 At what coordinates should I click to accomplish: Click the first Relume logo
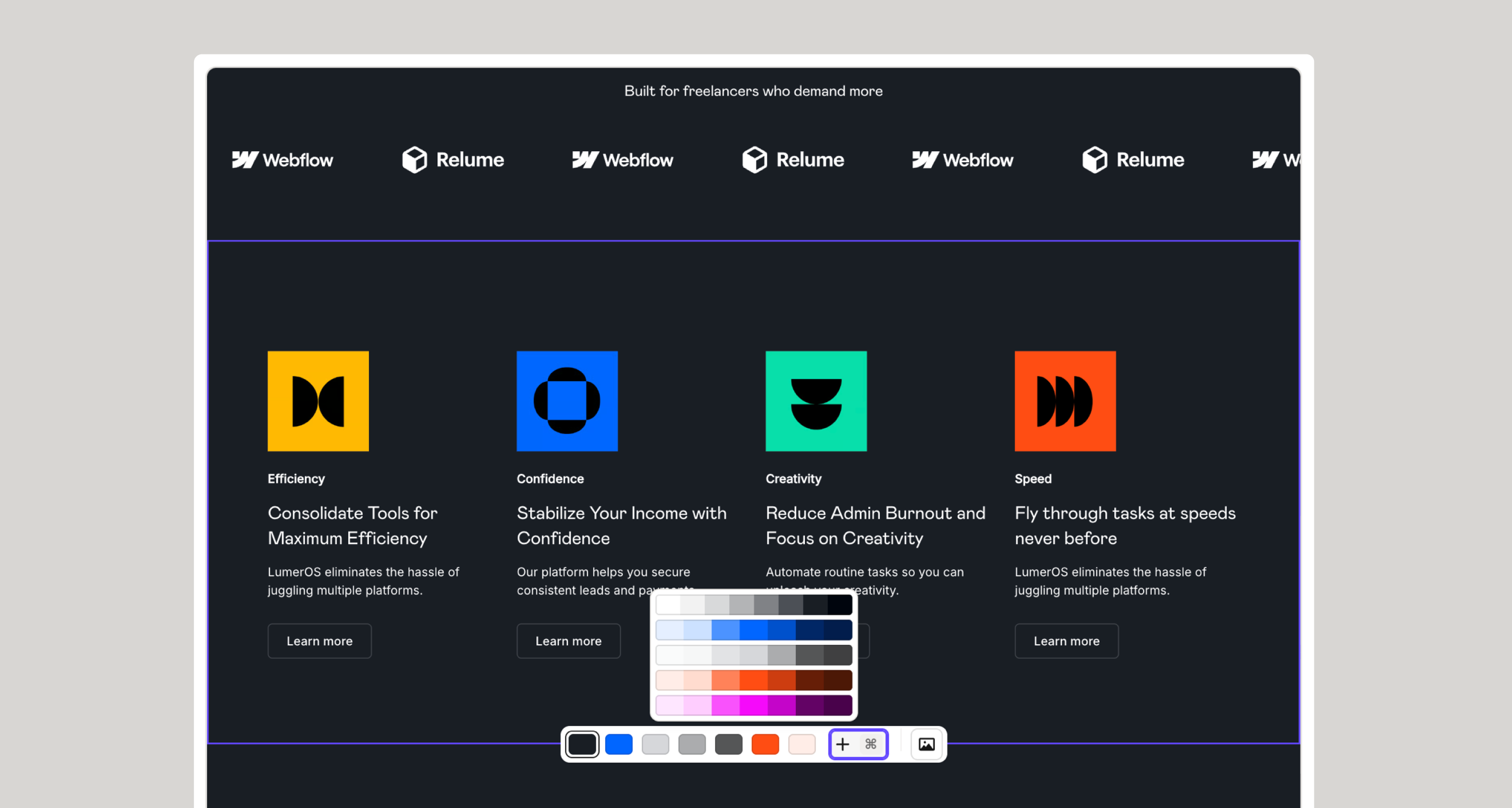453,160
